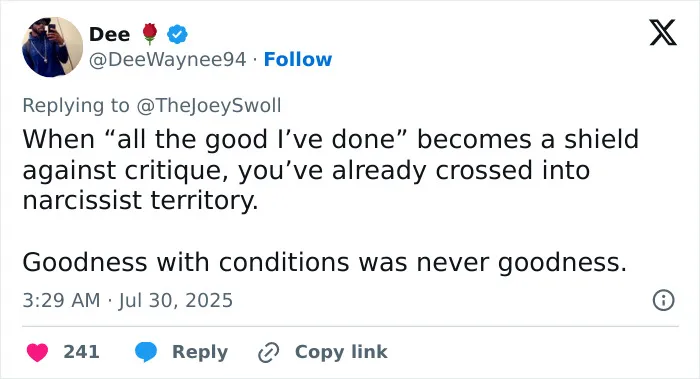Click the pink heart like icon
The width and height of the screenshot is (700, 379).
coord(38,352)
